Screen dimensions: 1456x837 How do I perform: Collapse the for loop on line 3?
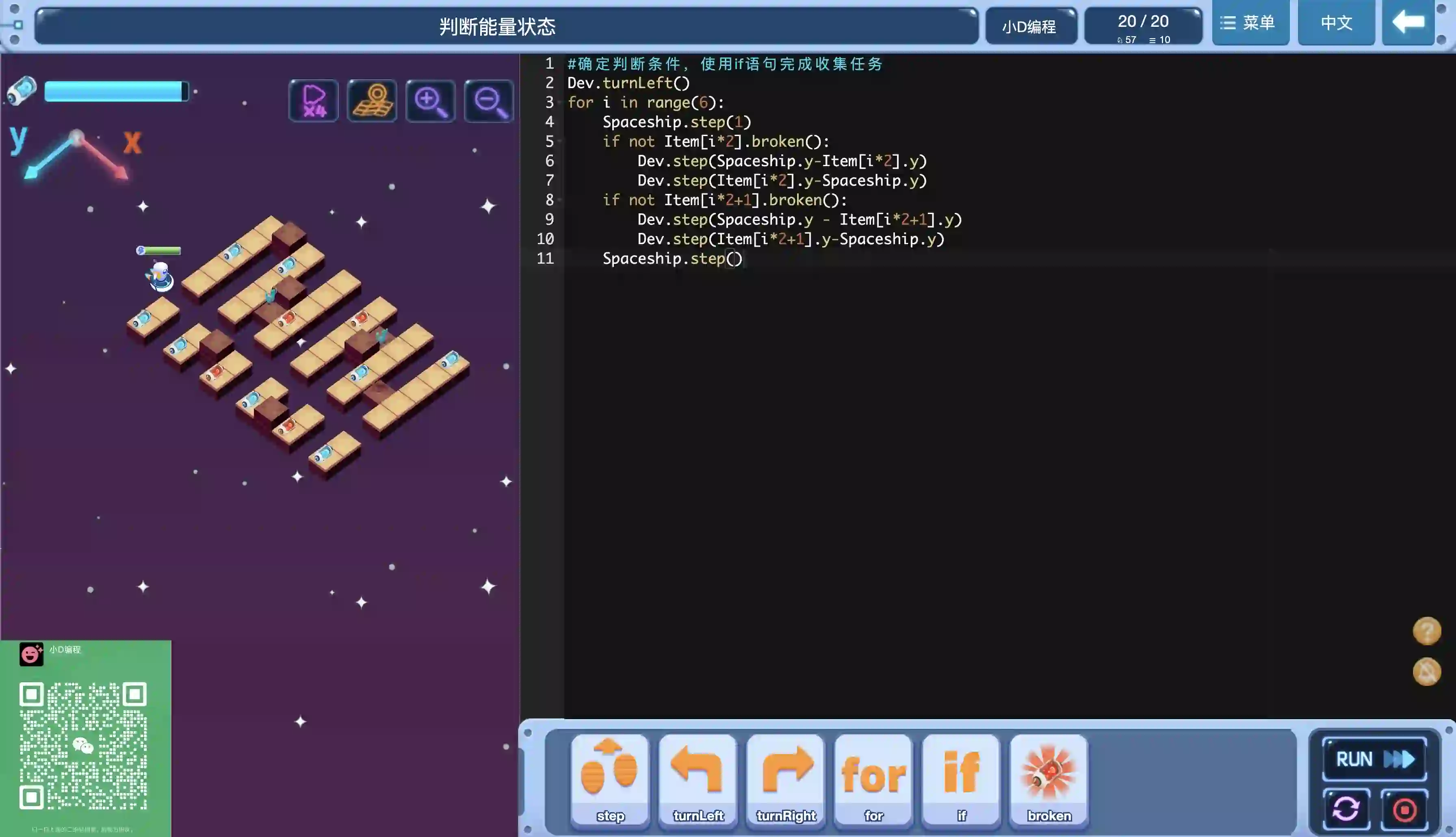560,103
